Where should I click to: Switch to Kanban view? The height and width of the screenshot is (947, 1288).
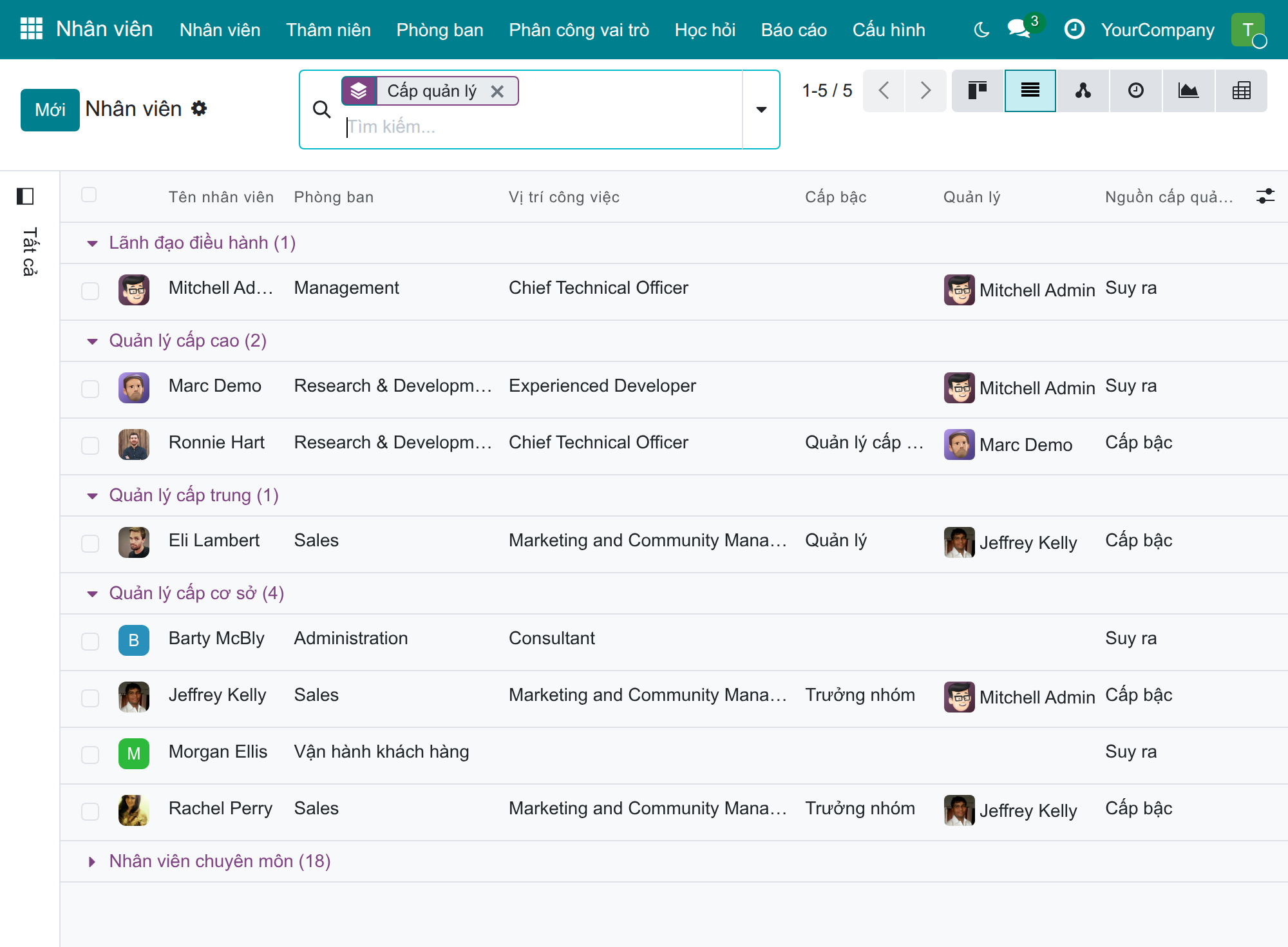tap(978, 91)
